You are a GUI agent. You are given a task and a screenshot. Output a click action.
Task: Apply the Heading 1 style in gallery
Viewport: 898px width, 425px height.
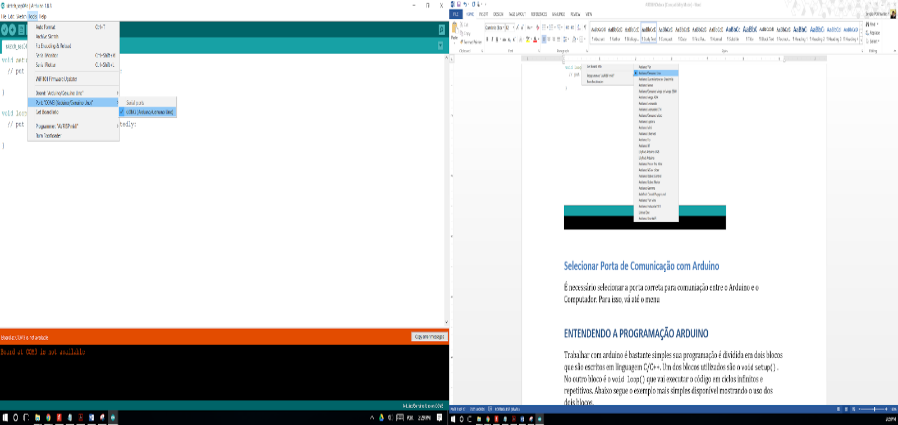(800, 33)
